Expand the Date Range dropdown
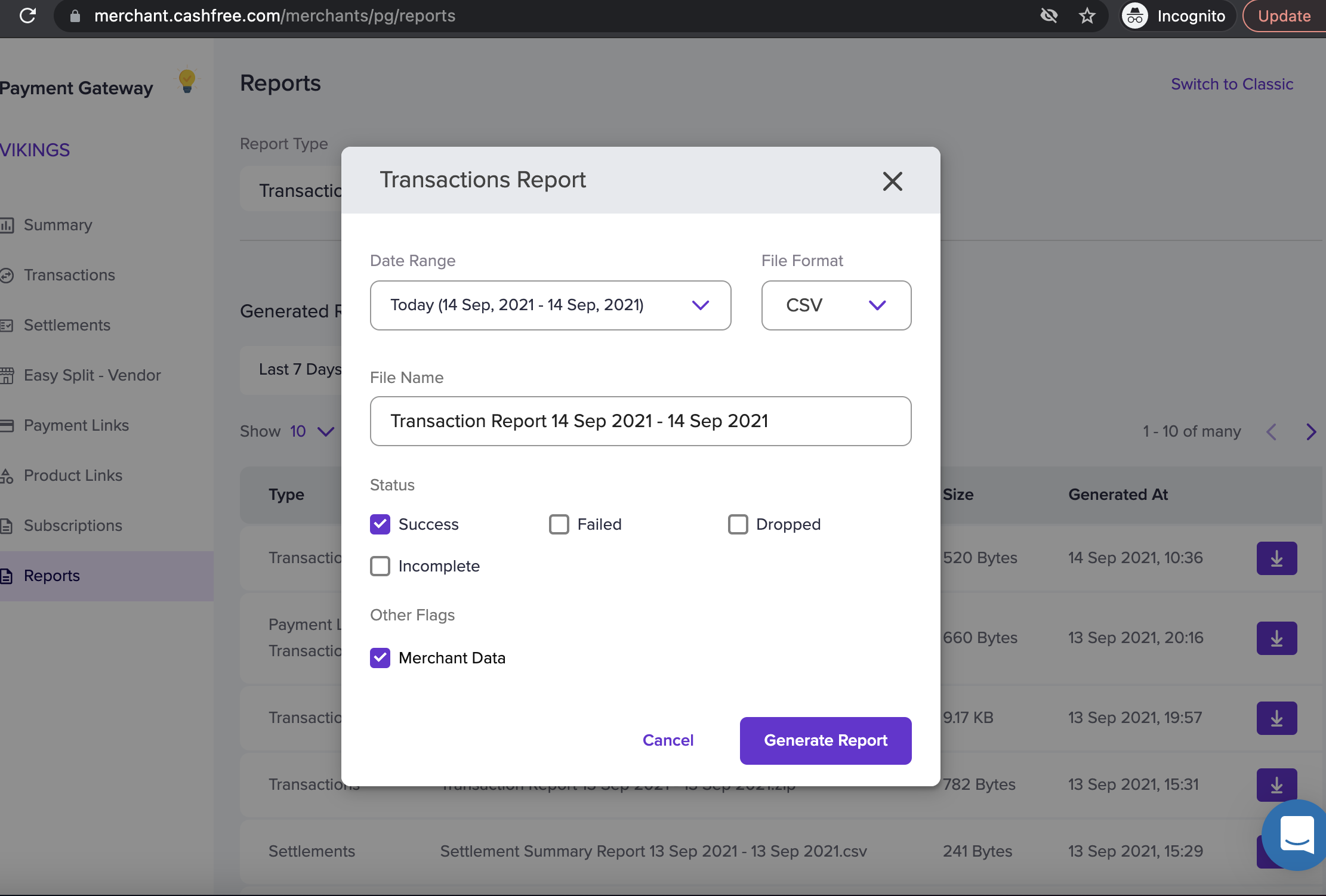1326x896 pixels. tap(550, 305)
